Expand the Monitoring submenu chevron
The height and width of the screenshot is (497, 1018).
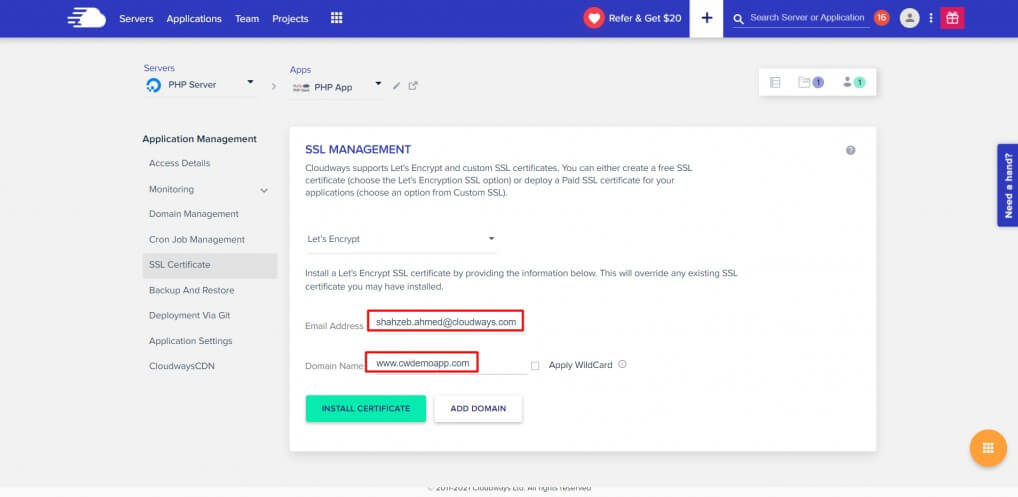pos(264,191)
